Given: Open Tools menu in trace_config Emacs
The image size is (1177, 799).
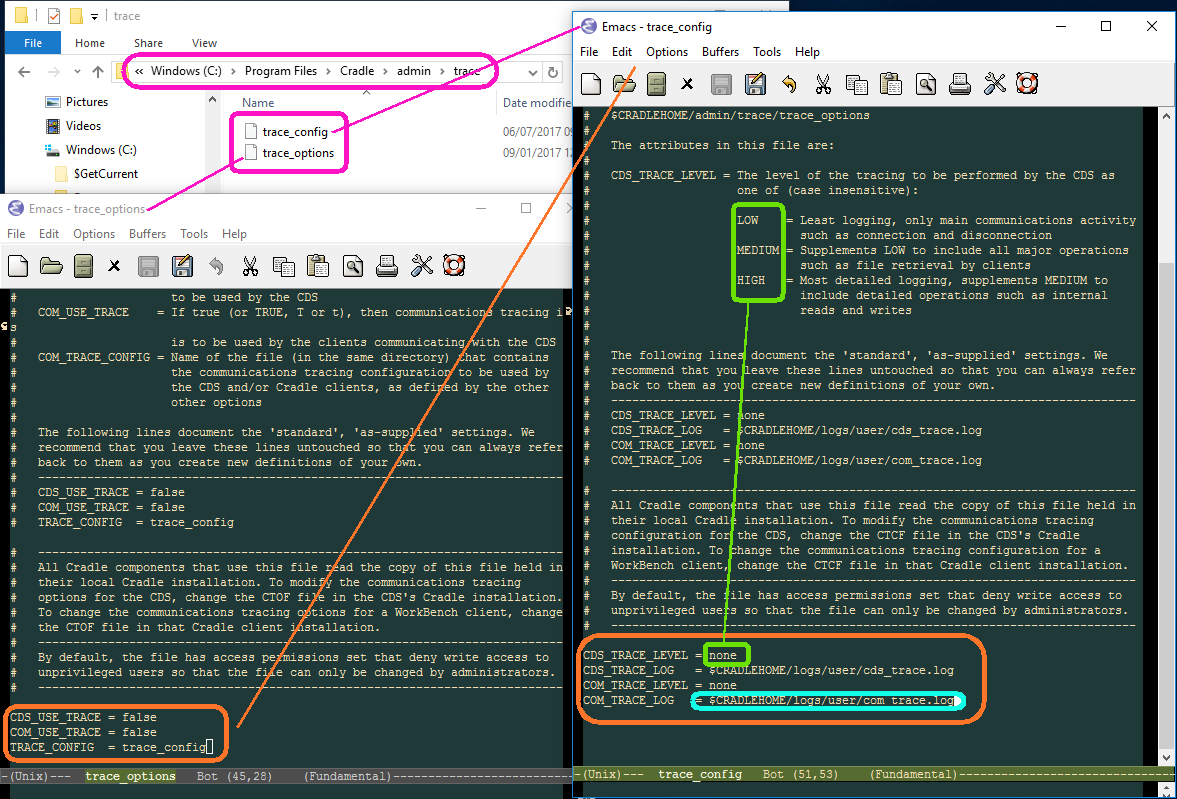Looking at the screenshot, I should tap(767, 52).
